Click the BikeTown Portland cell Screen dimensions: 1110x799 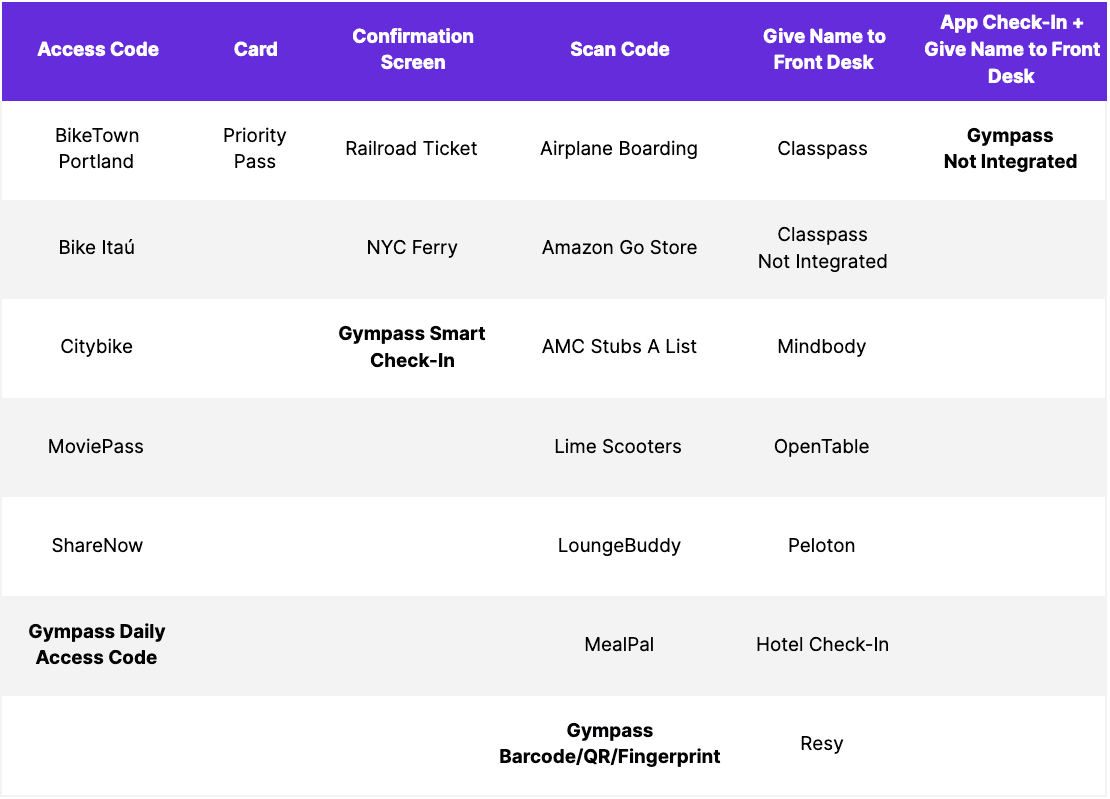[97, 148]
